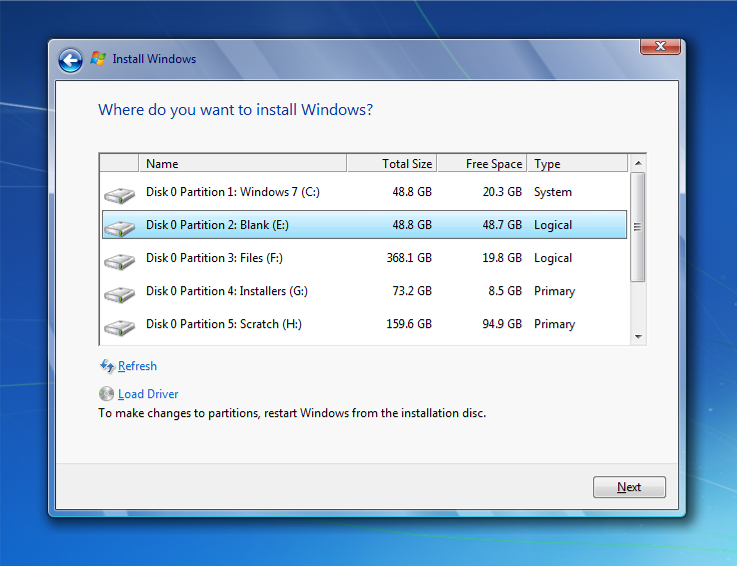Click the drive icon for Installers (G:)

click(x=119, y=294)
